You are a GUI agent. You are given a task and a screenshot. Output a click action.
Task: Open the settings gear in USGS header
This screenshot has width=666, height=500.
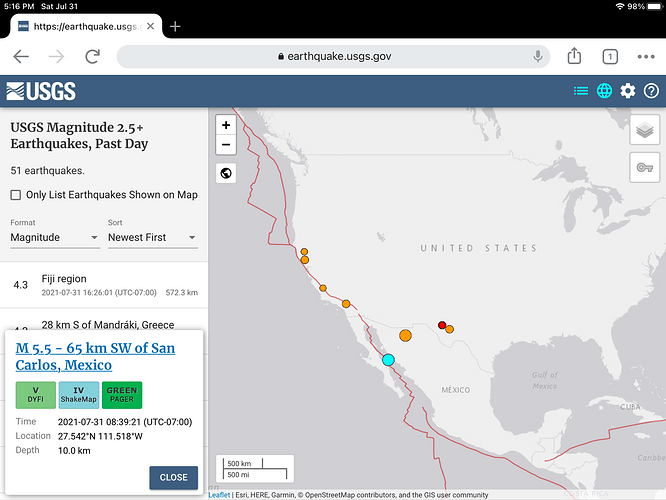628,91
